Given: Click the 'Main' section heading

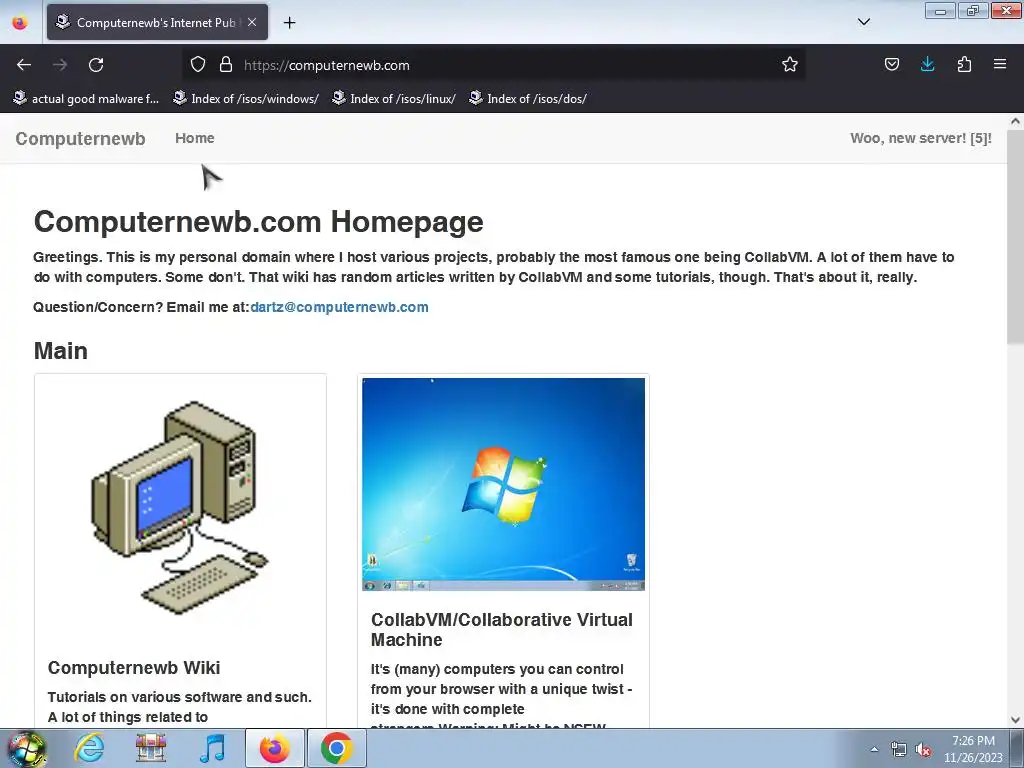Looking at the screenshot, I should (x=60, y=351).
